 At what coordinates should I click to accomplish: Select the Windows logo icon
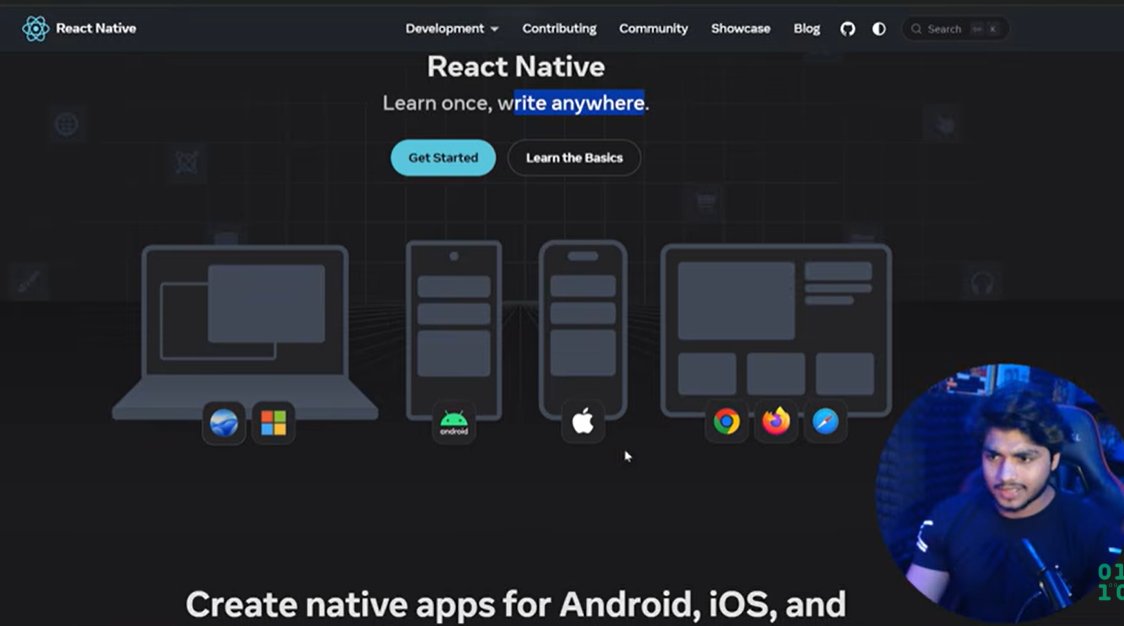coord(273,423)
